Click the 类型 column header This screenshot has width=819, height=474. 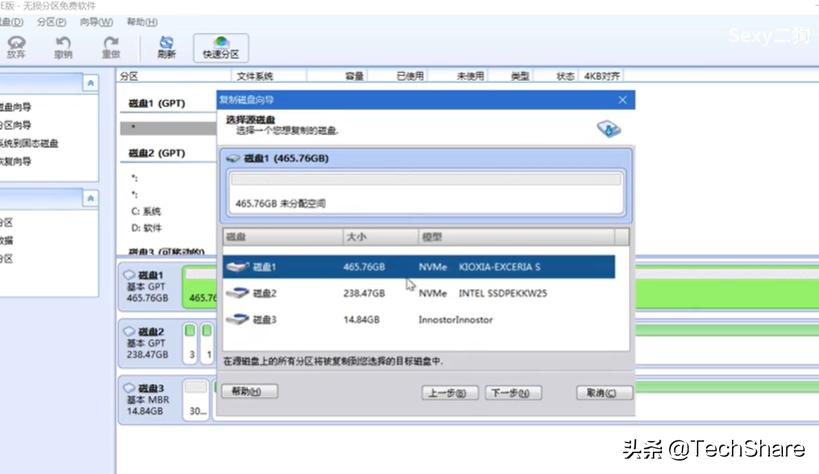coord(520,76)
